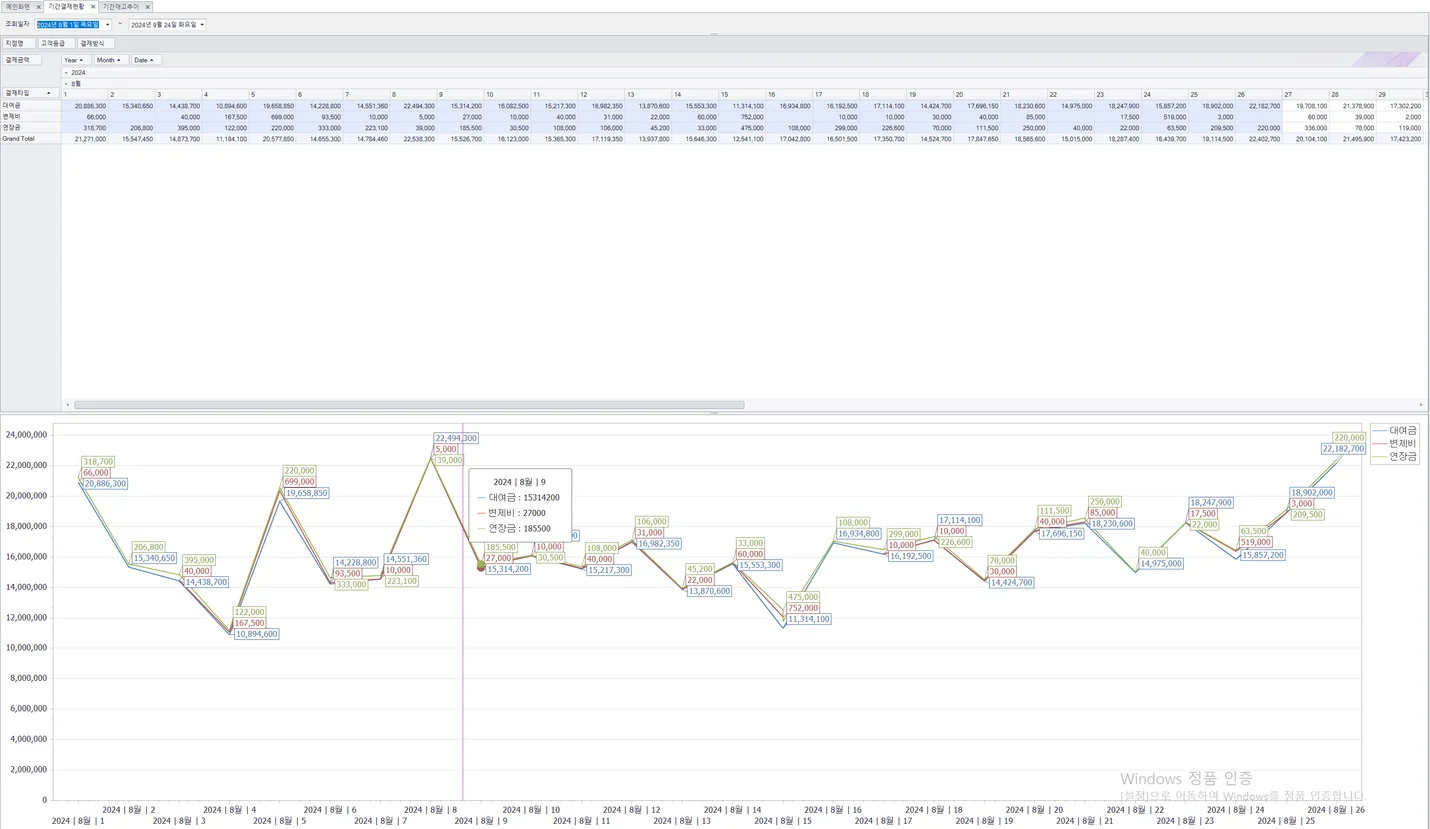Image resolution: width=1430 pixels, height=829 pixels.
Task: Close the 메인화면 tab
Action: (38, 7)
